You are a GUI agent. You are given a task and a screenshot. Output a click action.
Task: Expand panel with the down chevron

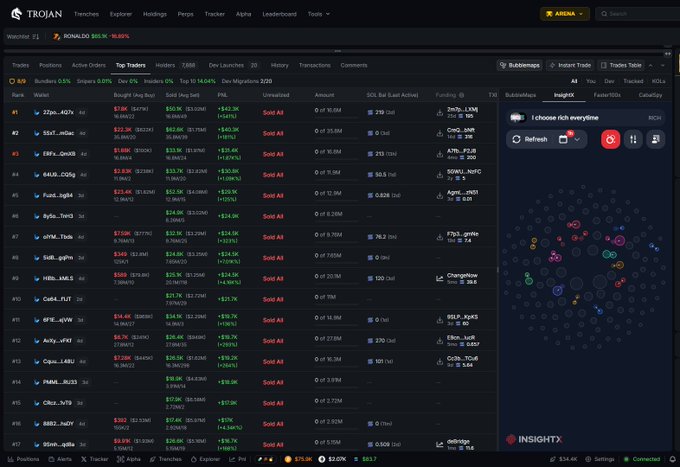tap(663, 65)
